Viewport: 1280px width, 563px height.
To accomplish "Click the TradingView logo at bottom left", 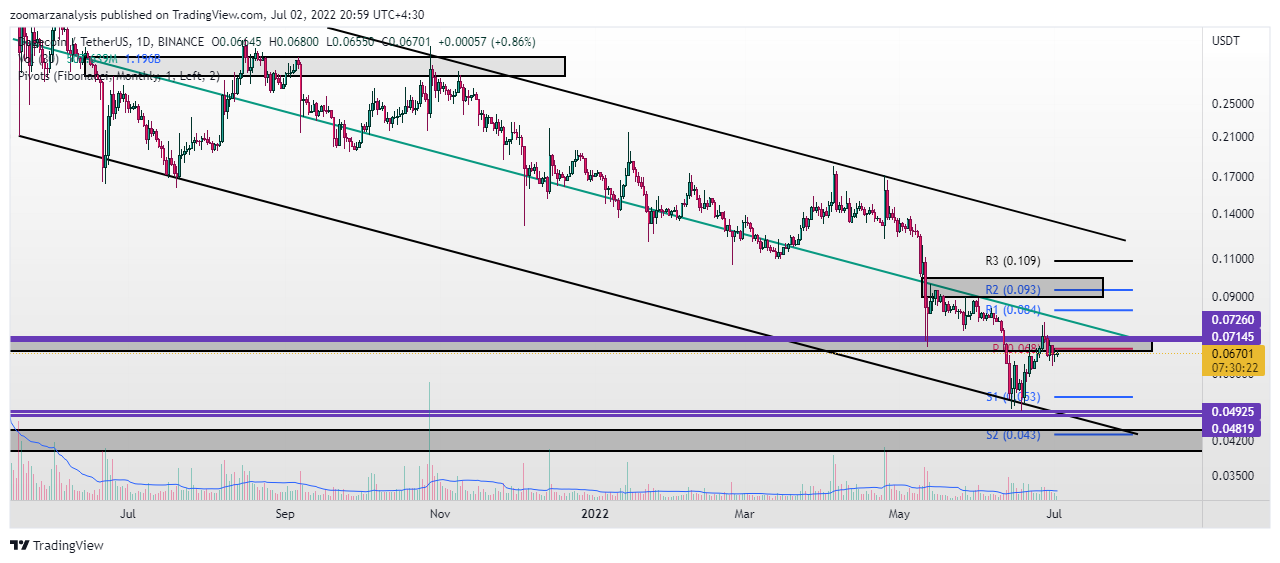I will [57, 545].
